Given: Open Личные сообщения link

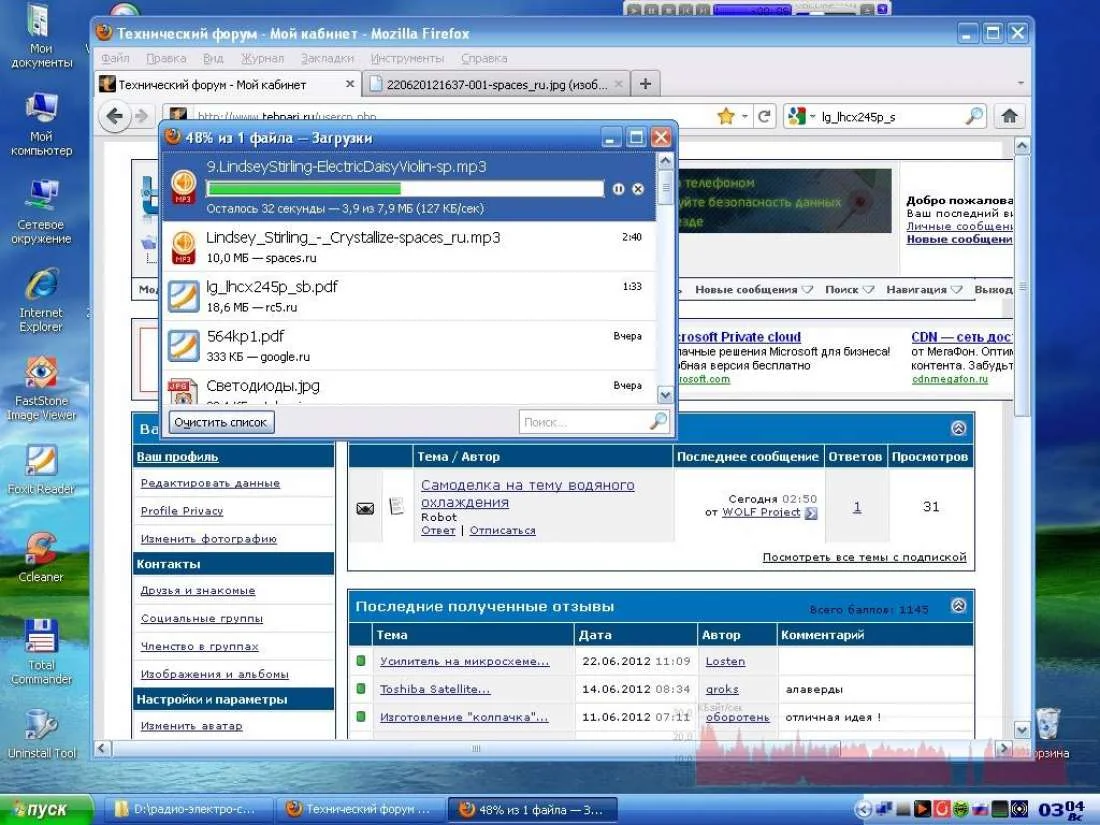Looking at the screenshot, I should [959, 226].
